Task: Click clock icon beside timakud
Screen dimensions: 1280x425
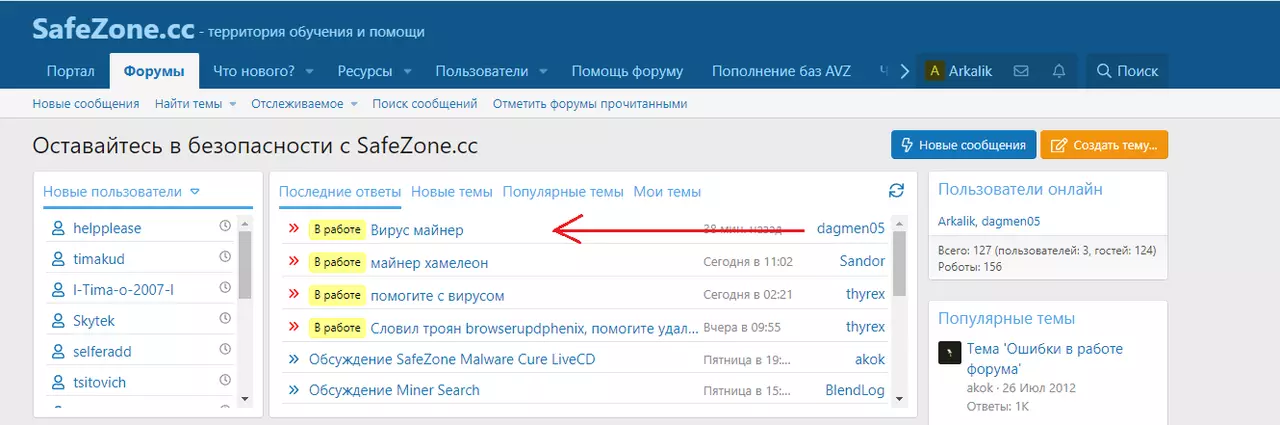Action: [225, 258]
